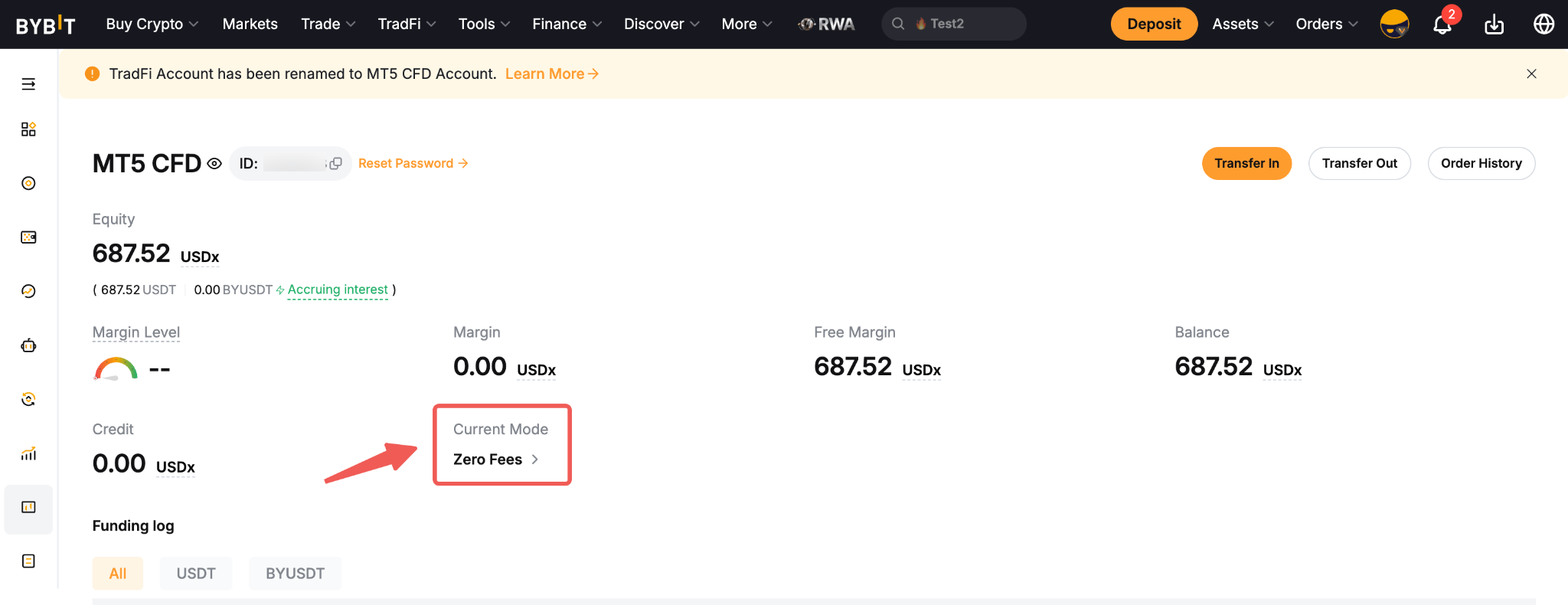The height and width of the screenshot is (605, 1568).
Task: Open the user profile avatar
Action: click(1394, 24)
